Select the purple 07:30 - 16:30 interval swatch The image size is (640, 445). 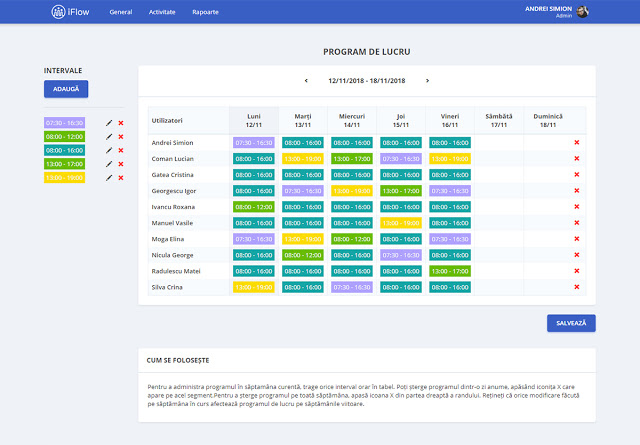click(65, 123)
